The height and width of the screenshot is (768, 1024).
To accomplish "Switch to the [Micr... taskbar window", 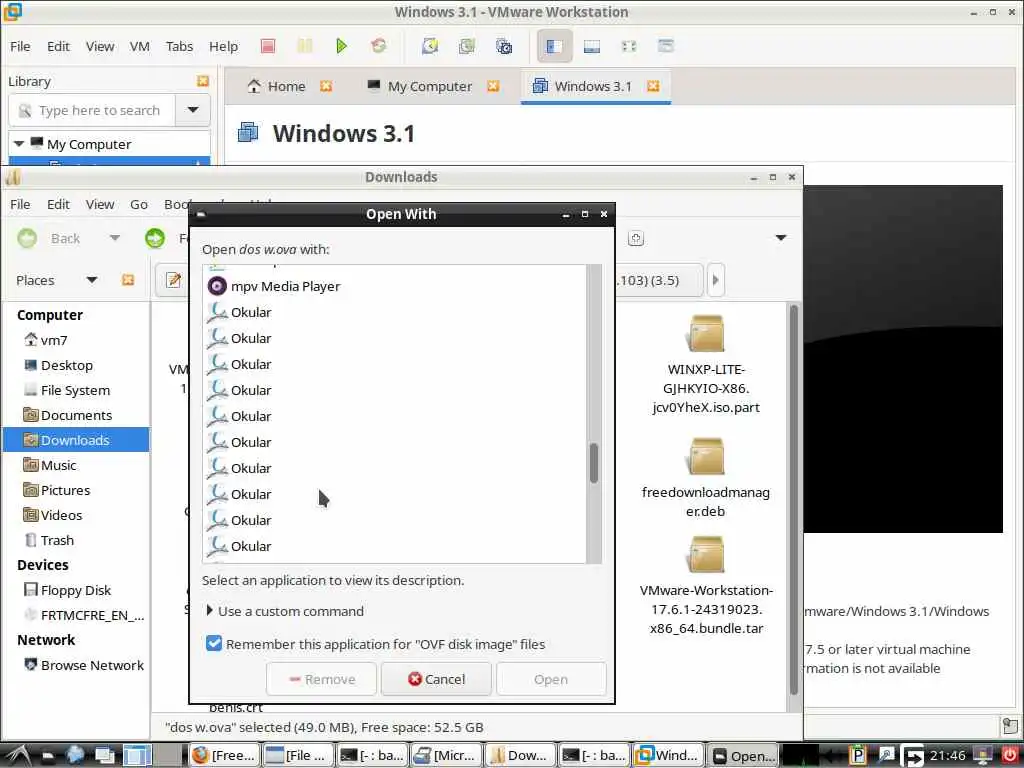I will [x=445, y=756].
